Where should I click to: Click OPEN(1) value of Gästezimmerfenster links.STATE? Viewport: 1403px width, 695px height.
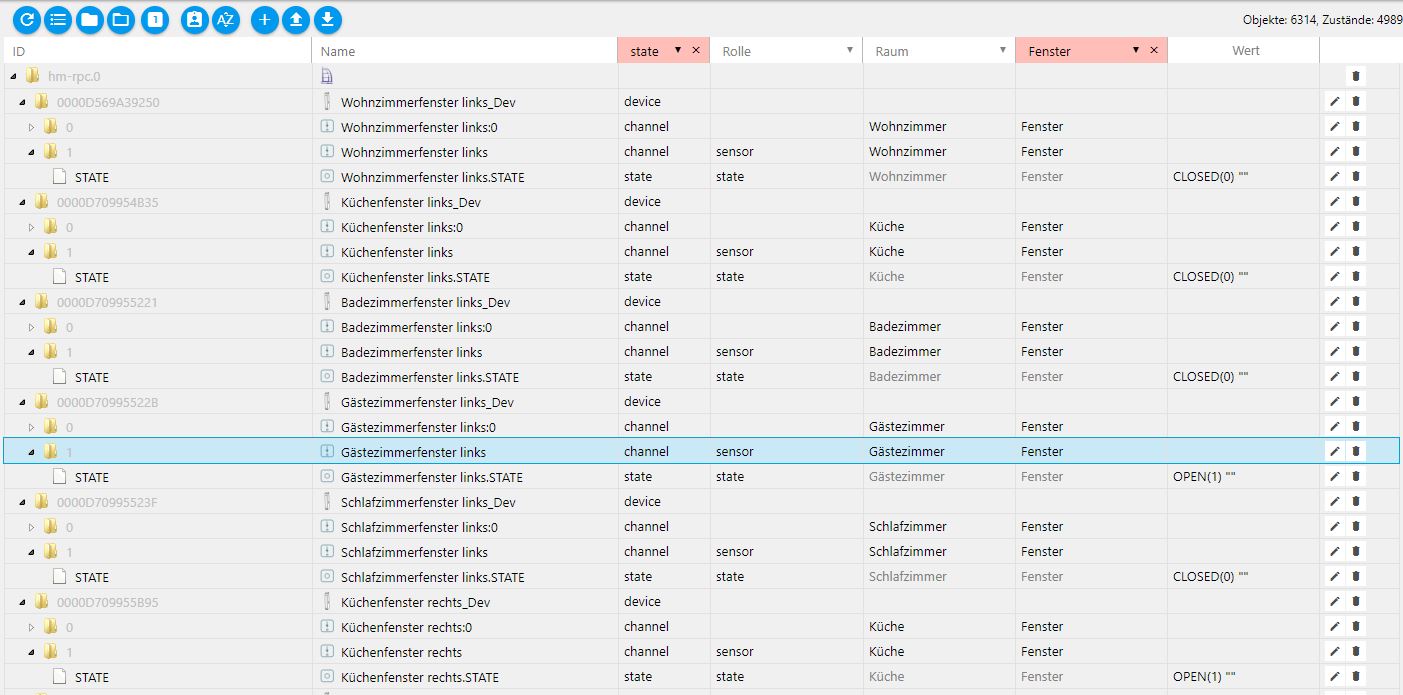tap(1204, 477)
